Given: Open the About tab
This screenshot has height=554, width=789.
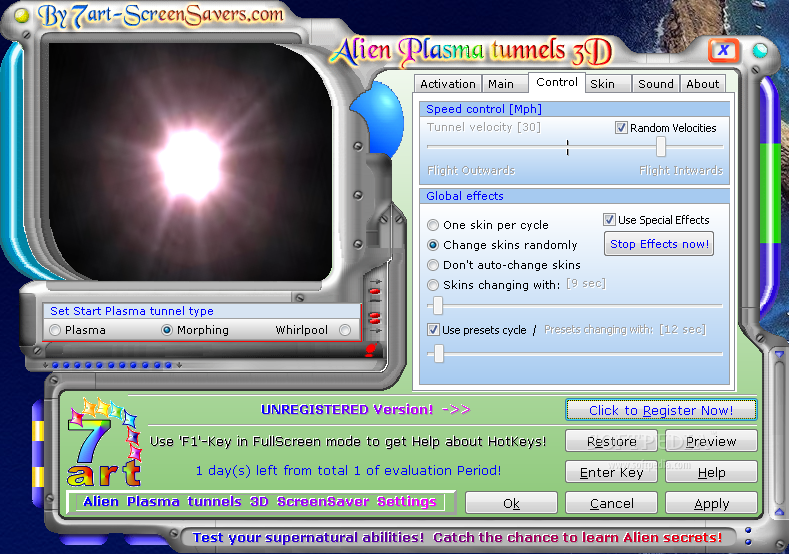Looking at the screenshot, I should point(702,84).
